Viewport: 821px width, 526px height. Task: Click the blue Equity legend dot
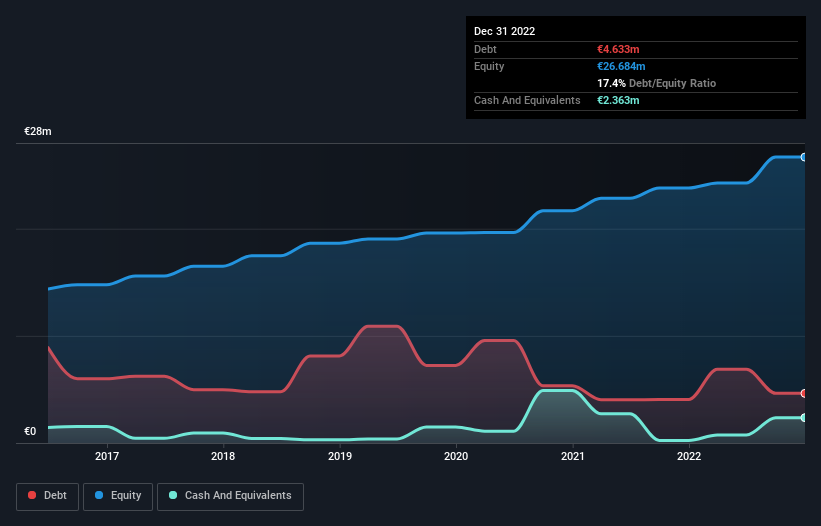pos(99,495)
